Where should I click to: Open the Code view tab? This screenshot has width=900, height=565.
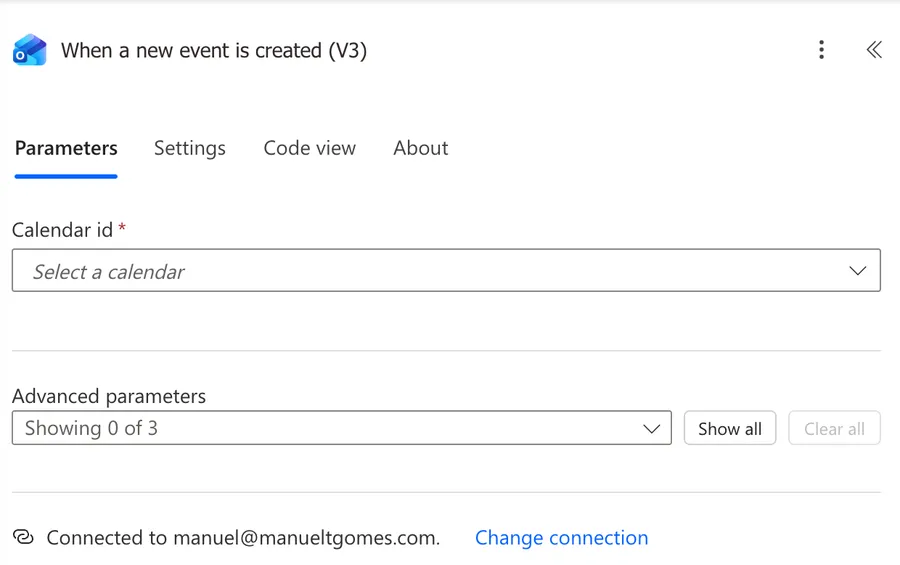(x=309, y=148)
